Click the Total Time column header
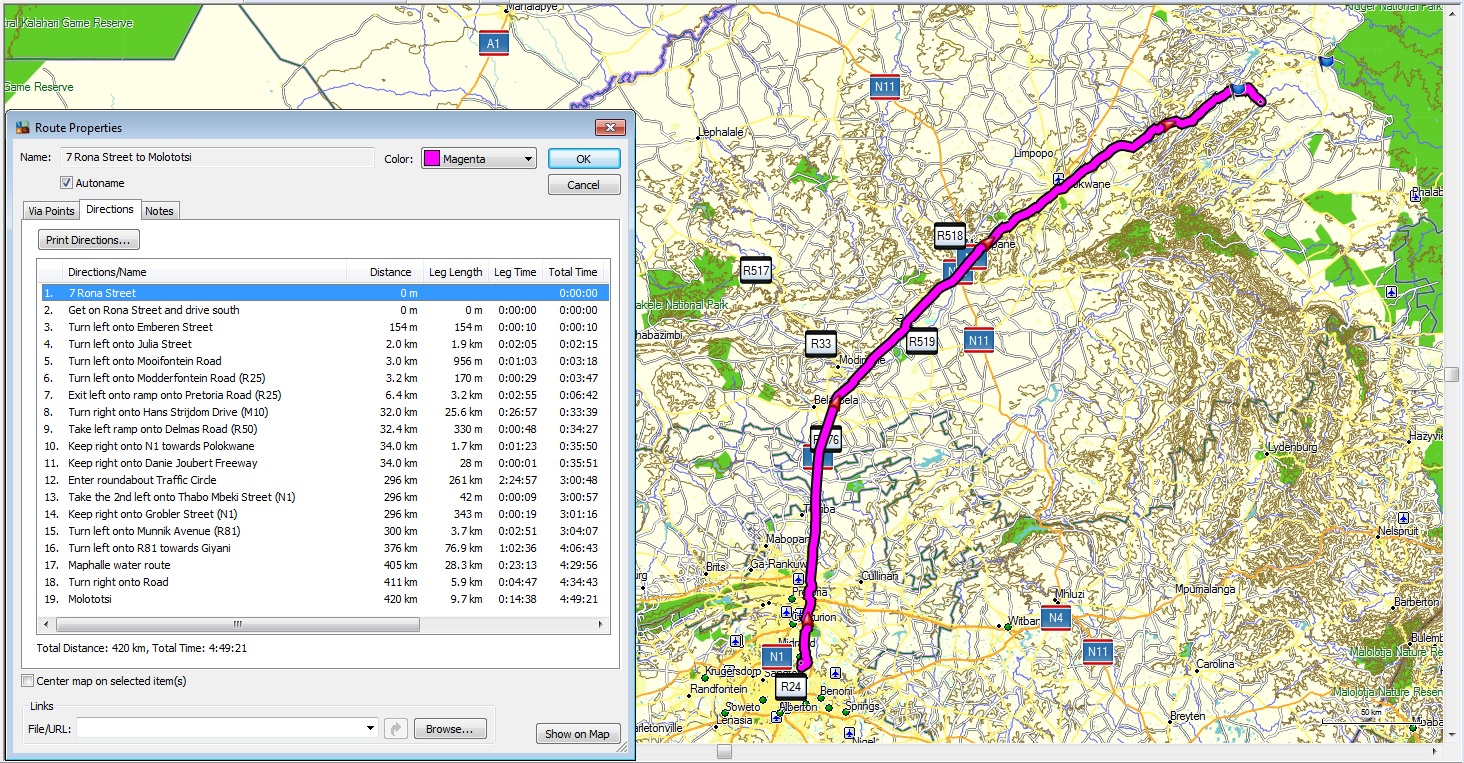The width and height of the screenshot is (1464, 763). (x=573, y=272)
